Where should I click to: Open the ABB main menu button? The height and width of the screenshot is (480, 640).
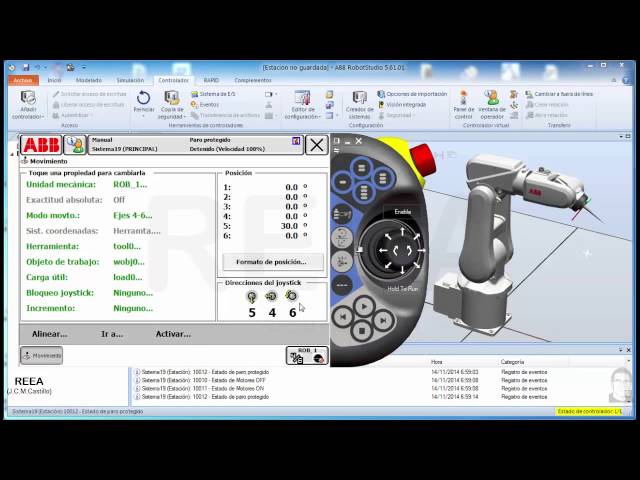coord(41,145)
